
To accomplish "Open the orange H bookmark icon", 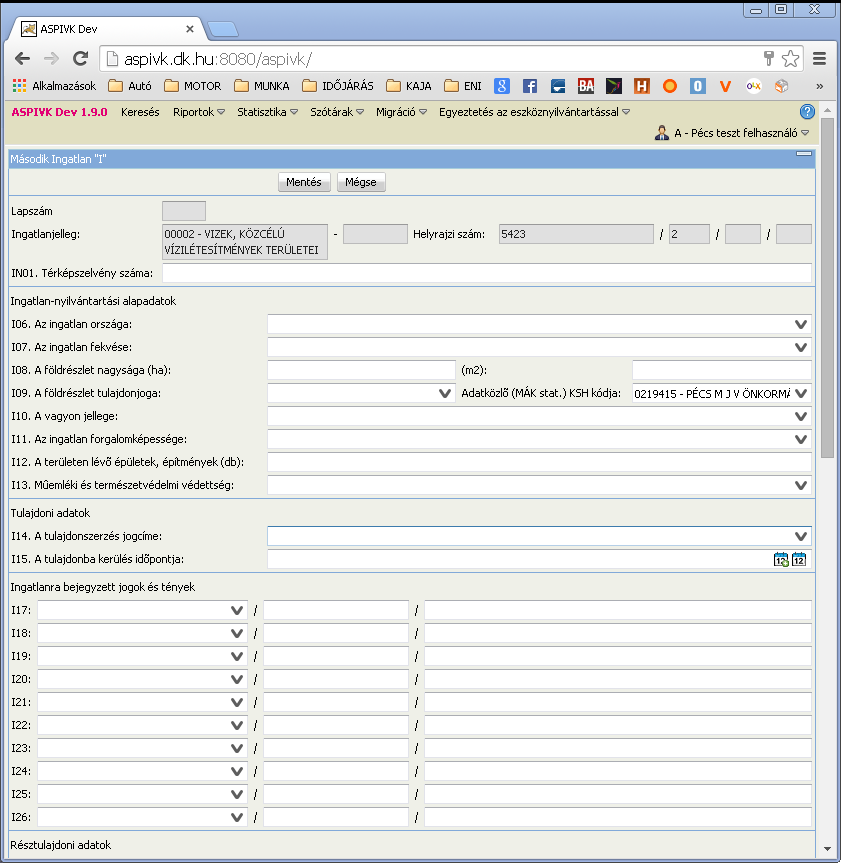I will point(642,86).
